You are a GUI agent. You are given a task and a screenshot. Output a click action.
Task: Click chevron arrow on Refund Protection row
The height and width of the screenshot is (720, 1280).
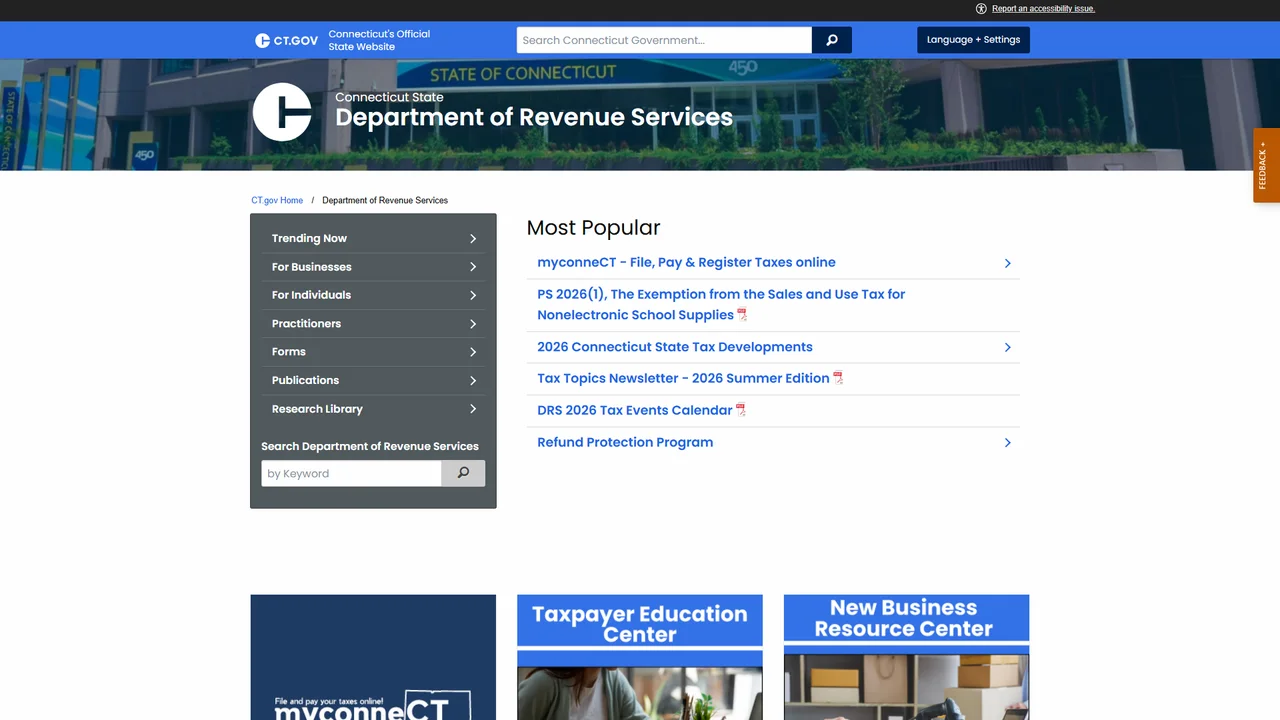click(1007, 442)
